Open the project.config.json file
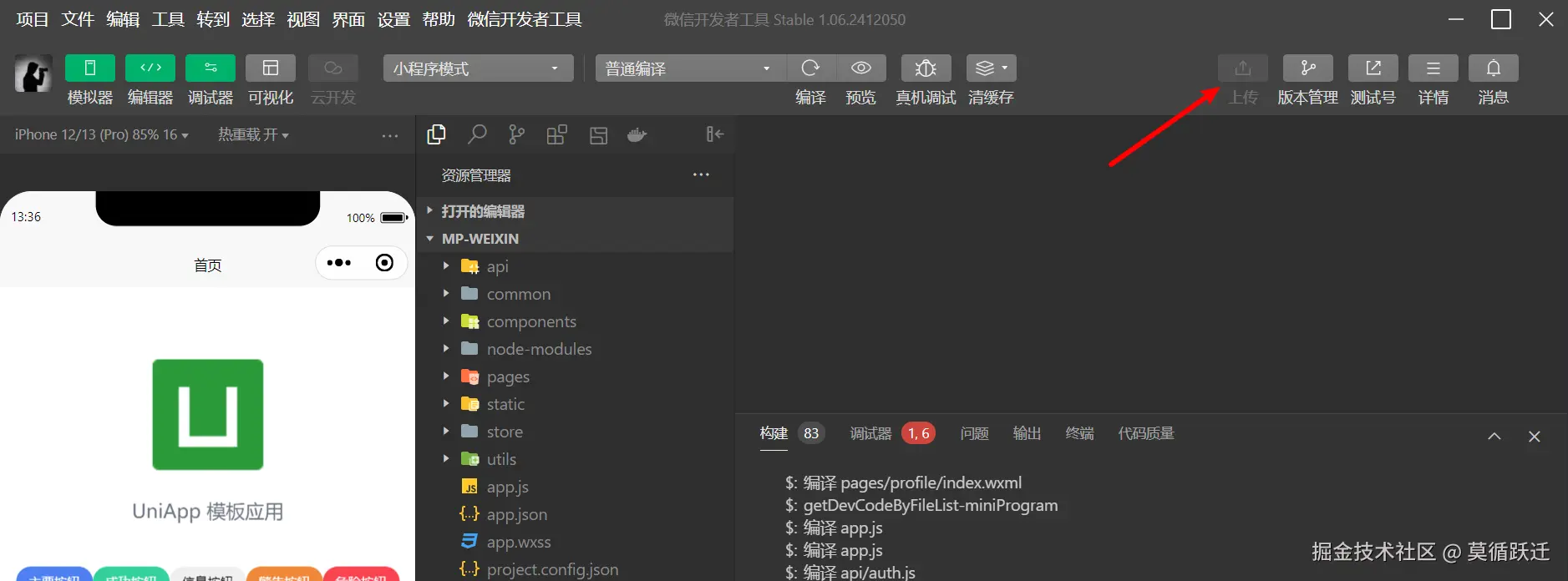This screenshot has height=581, width=1568. pyautogui.click(x=575, y=568)
